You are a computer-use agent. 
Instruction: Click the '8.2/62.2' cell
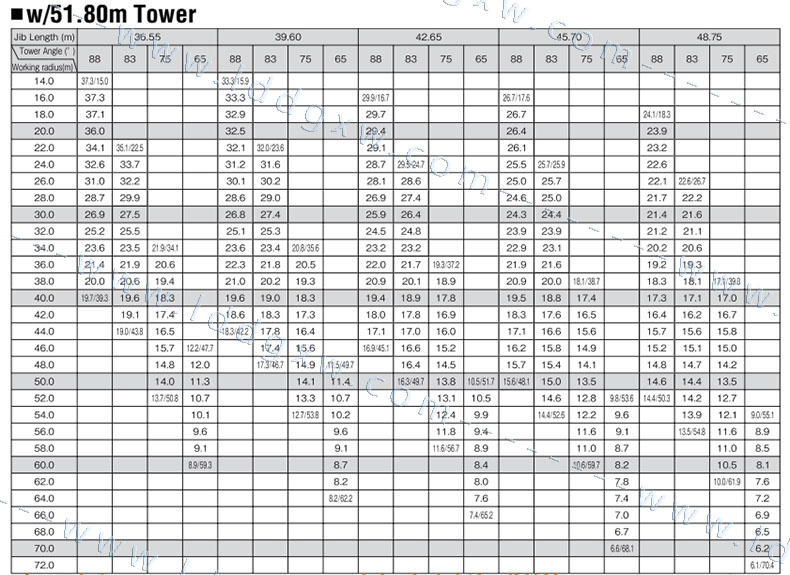tap(341, 498)
